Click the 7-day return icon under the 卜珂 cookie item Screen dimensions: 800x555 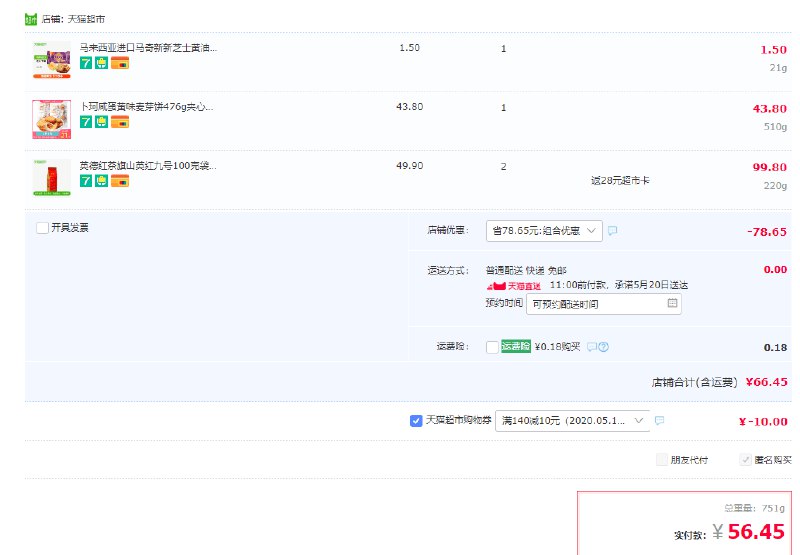[x=86, y=122]
